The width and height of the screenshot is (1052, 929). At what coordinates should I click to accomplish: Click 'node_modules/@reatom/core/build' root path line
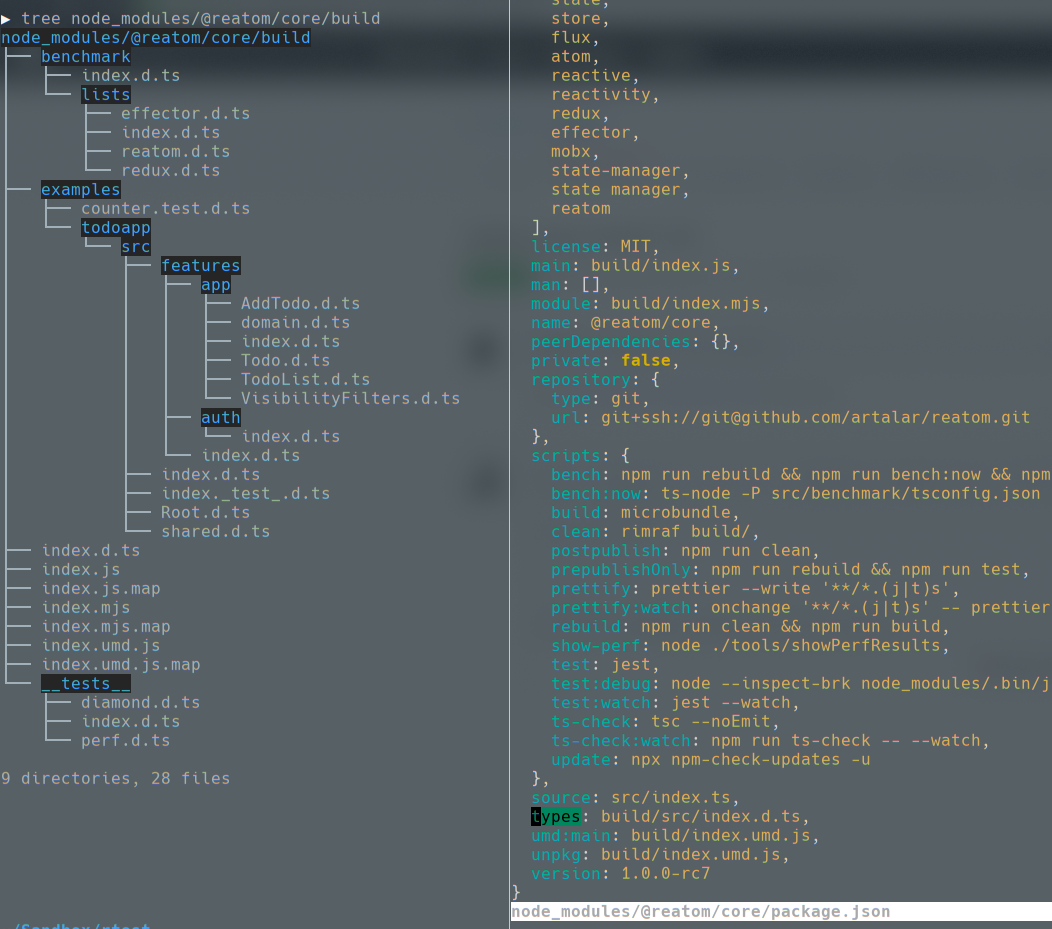156,38
